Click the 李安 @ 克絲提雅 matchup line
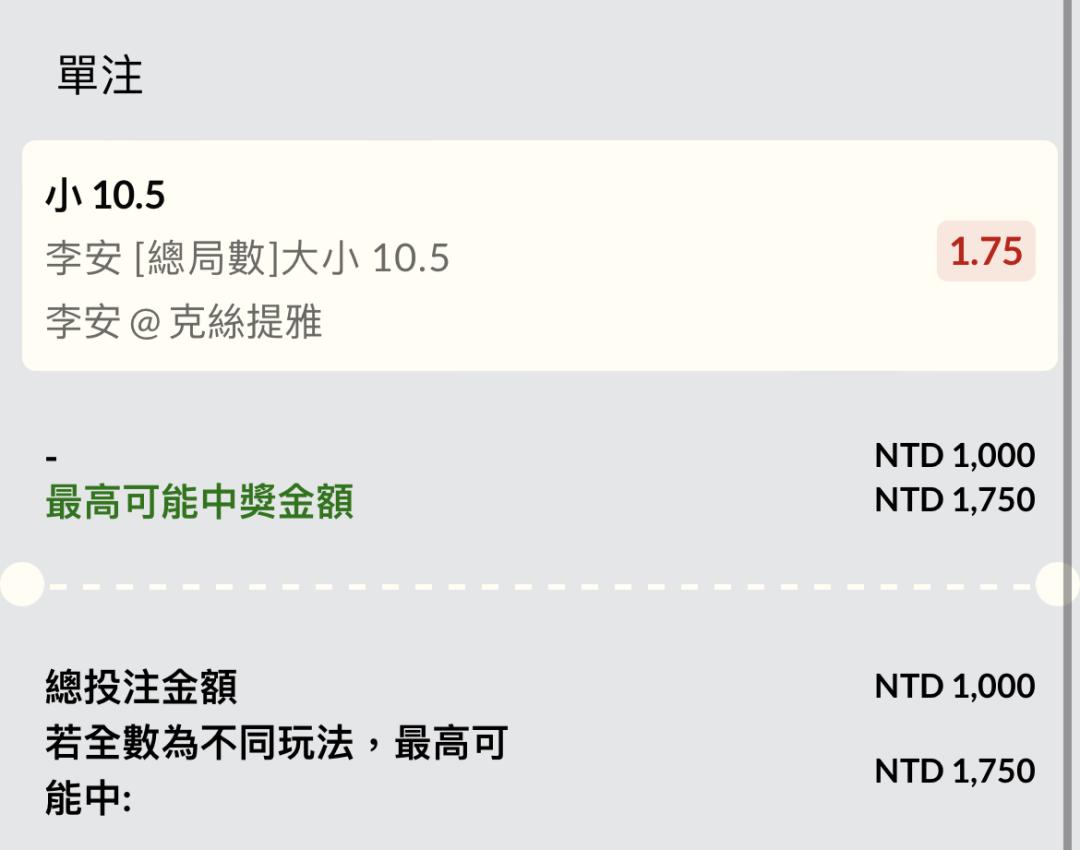Image resolution: width=1080 pixels, height=850 pixels. [184, 322]
